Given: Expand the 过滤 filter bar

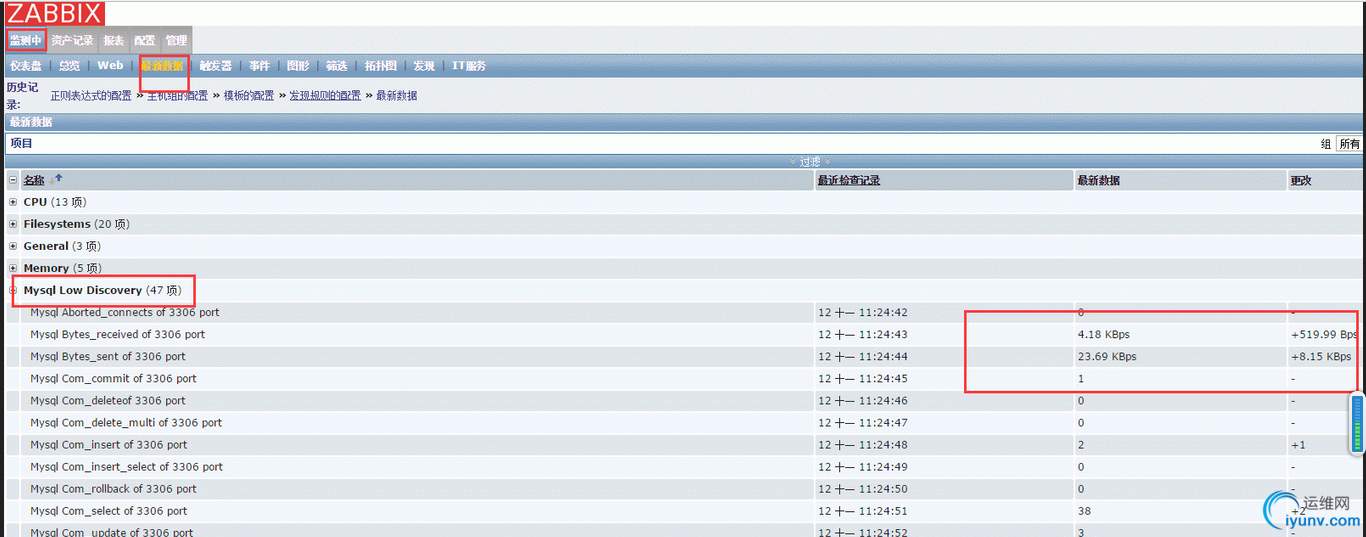Looking at the screenshot, I should click(x=810, y=162).
